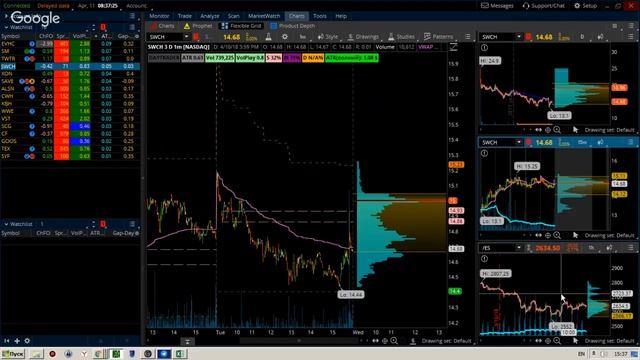
Task: Open the symbol dropdown in middle-right SWCH chart
Action: point(519,142)
